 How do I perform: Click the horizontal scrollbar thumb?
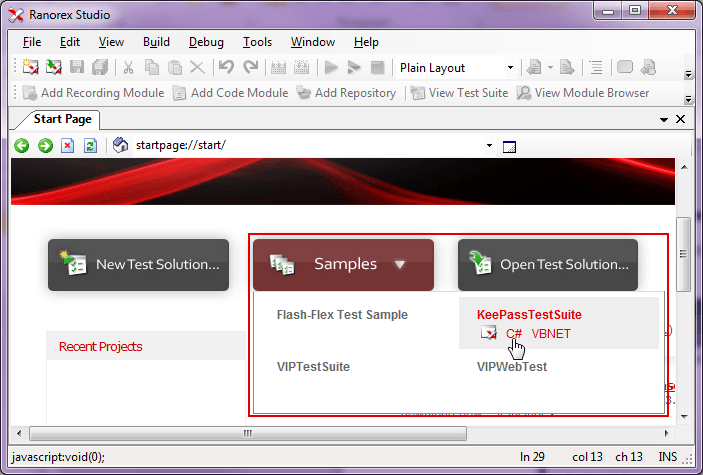(x=248, y=433)
